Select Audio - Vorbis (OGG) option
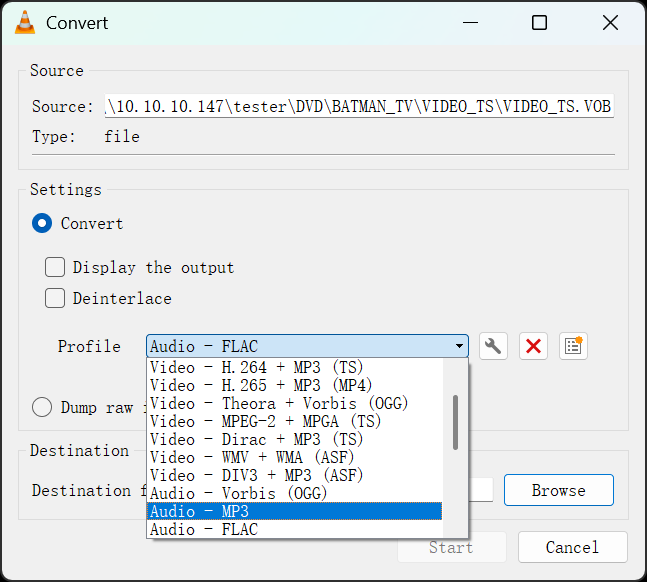This screenshot has height=582, width=647. tap(294, 493)
